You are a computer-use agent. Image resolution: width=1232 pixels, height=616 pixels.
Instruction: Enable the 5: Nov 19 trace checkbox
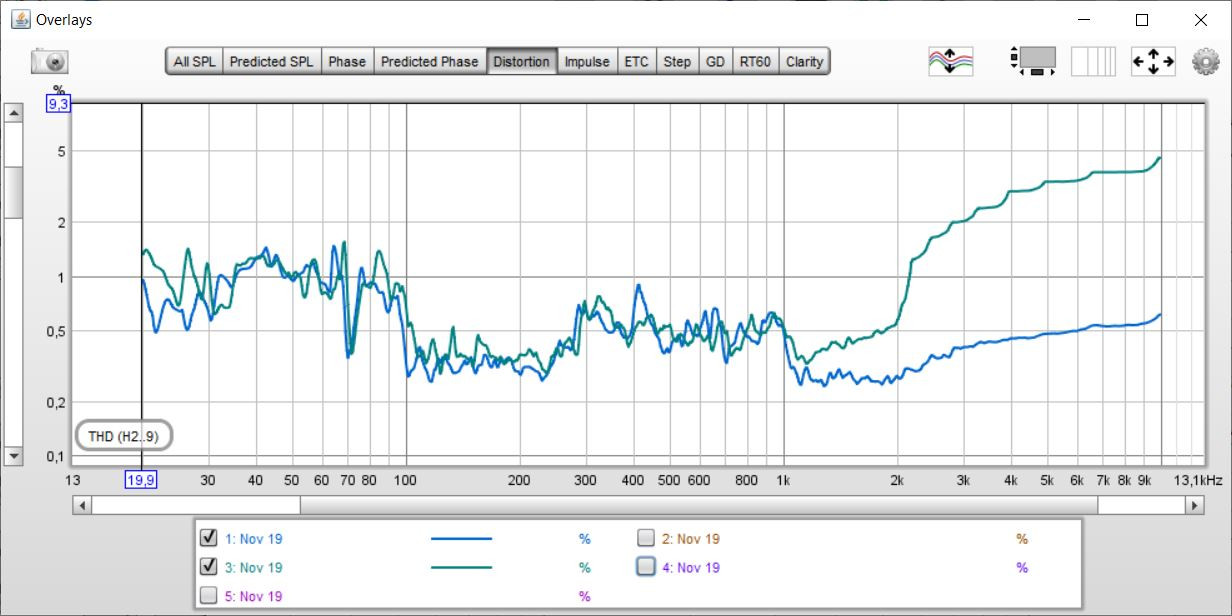(209, 596)
